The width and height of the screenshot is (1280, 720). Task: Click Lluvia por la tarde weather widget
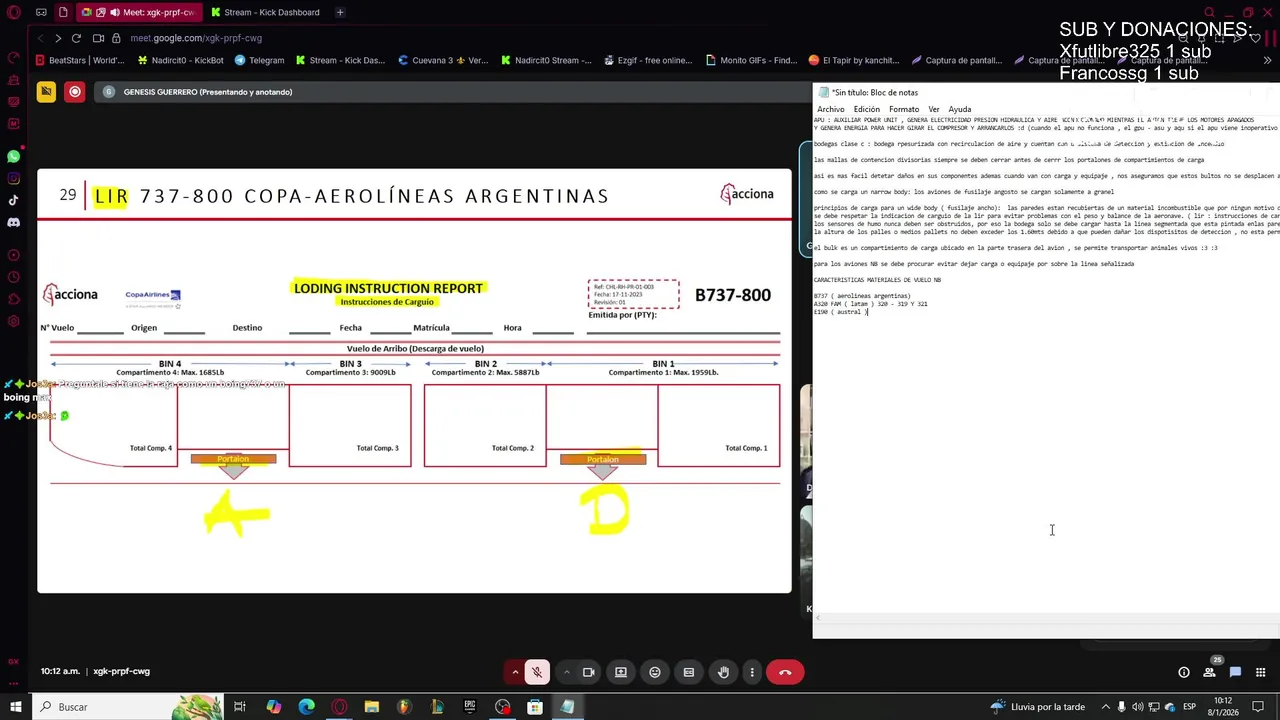click(x=1037, y=707)
